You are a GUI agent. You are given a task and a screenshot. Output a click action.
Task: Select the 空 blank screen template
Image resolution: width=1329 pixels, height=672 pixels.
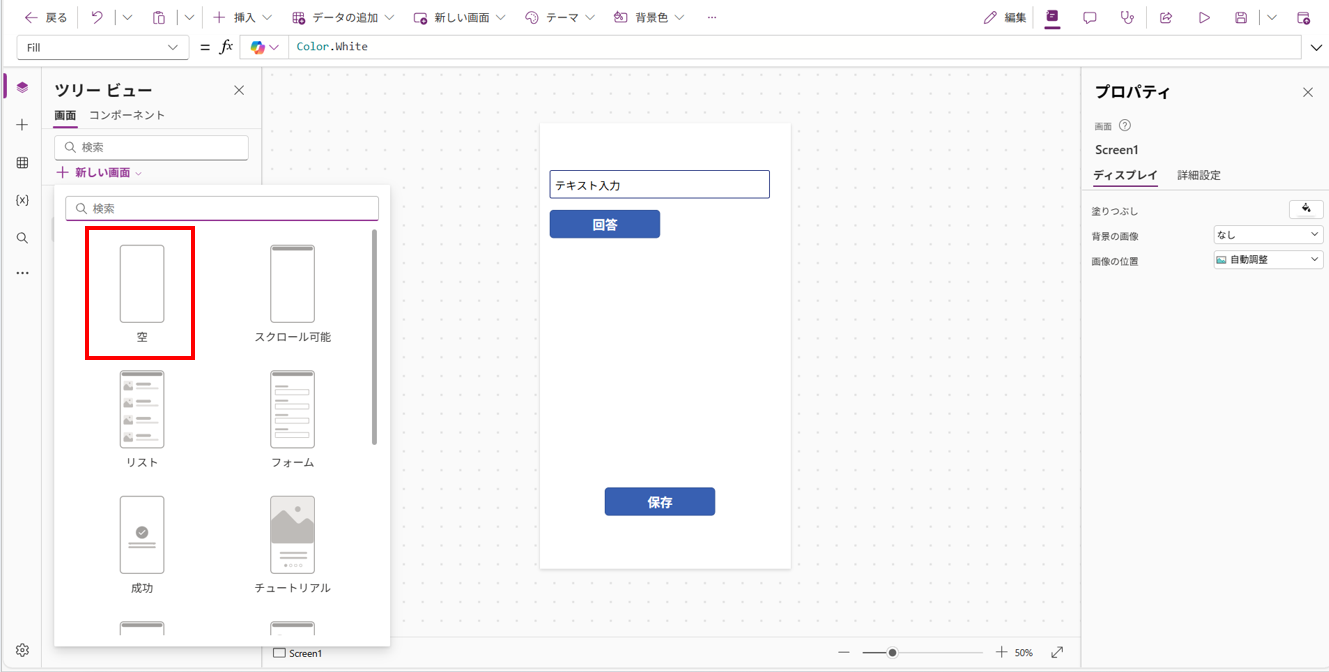pyautogui.click(x=141, y=294)
